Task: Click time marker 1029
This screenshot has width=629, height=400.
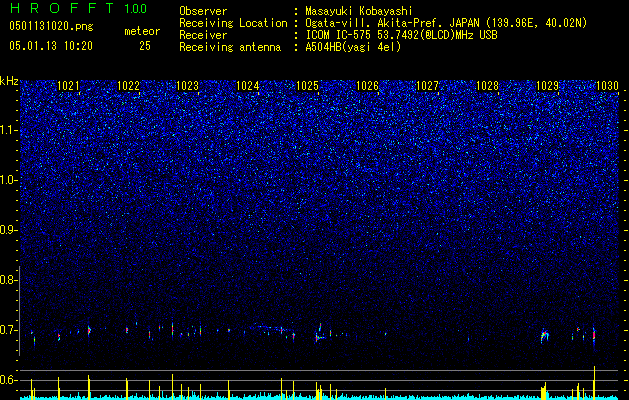Action: (548, 86)
